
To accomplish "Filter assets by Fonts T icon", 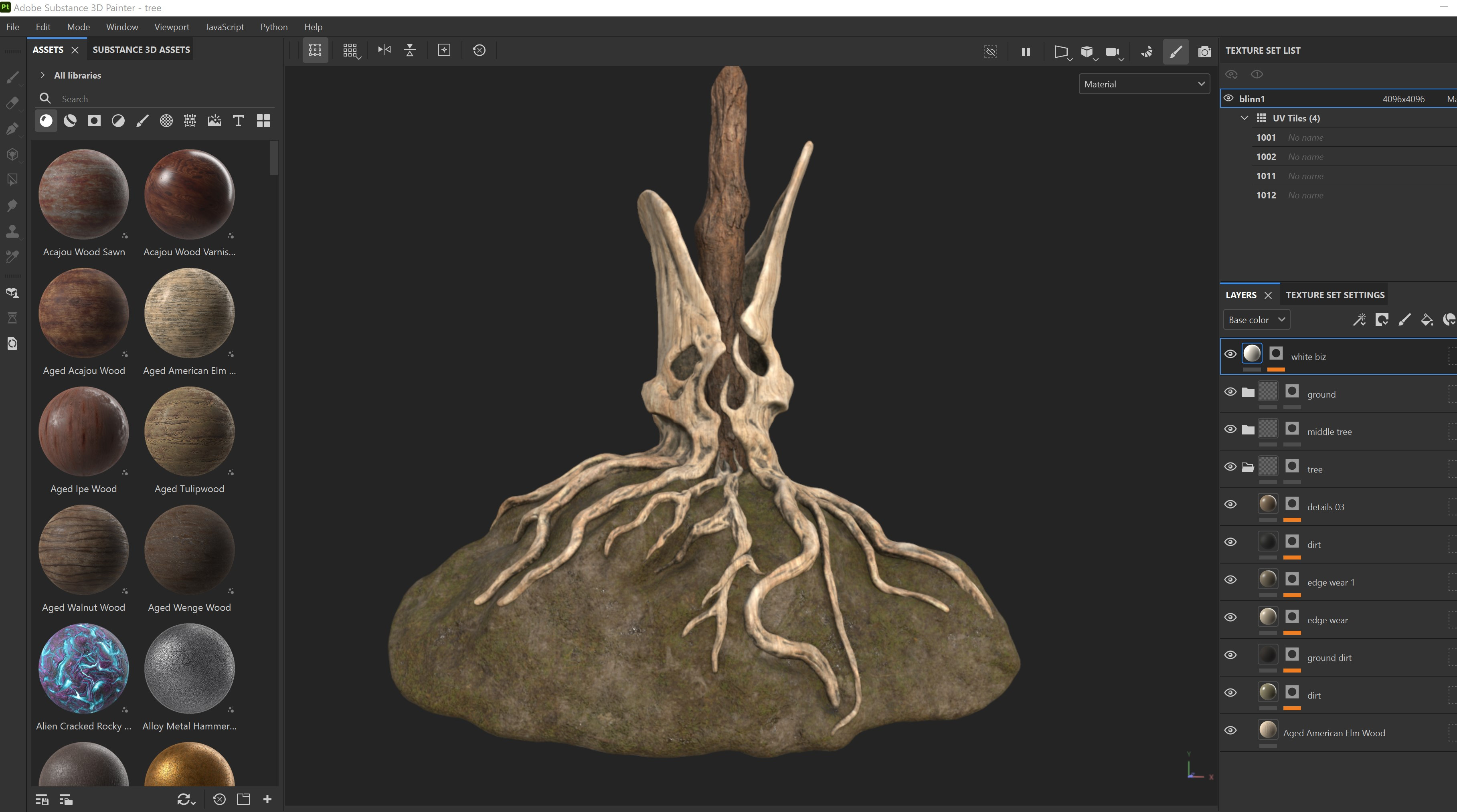I will tap(238, 121).
